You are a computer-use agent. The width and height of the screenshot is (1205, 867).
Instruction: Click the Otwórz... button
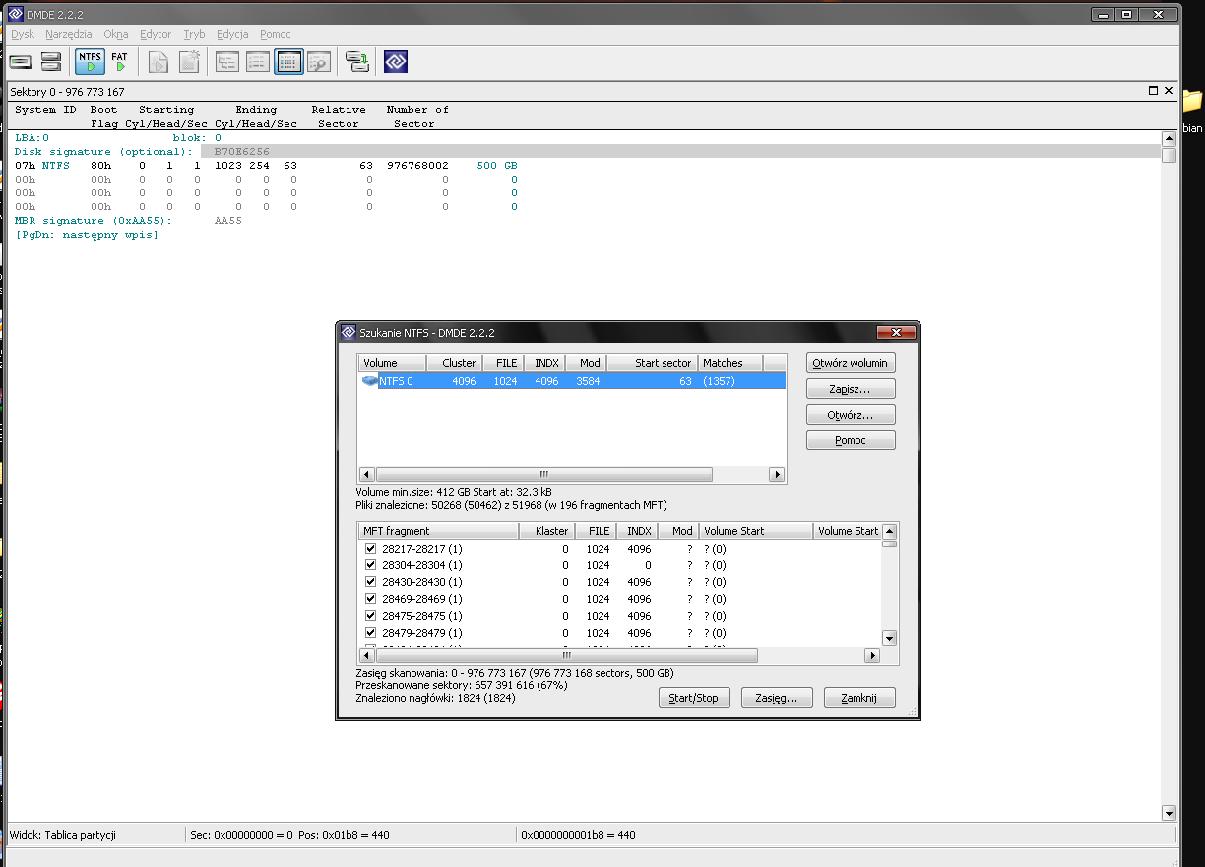pos(851,415)
